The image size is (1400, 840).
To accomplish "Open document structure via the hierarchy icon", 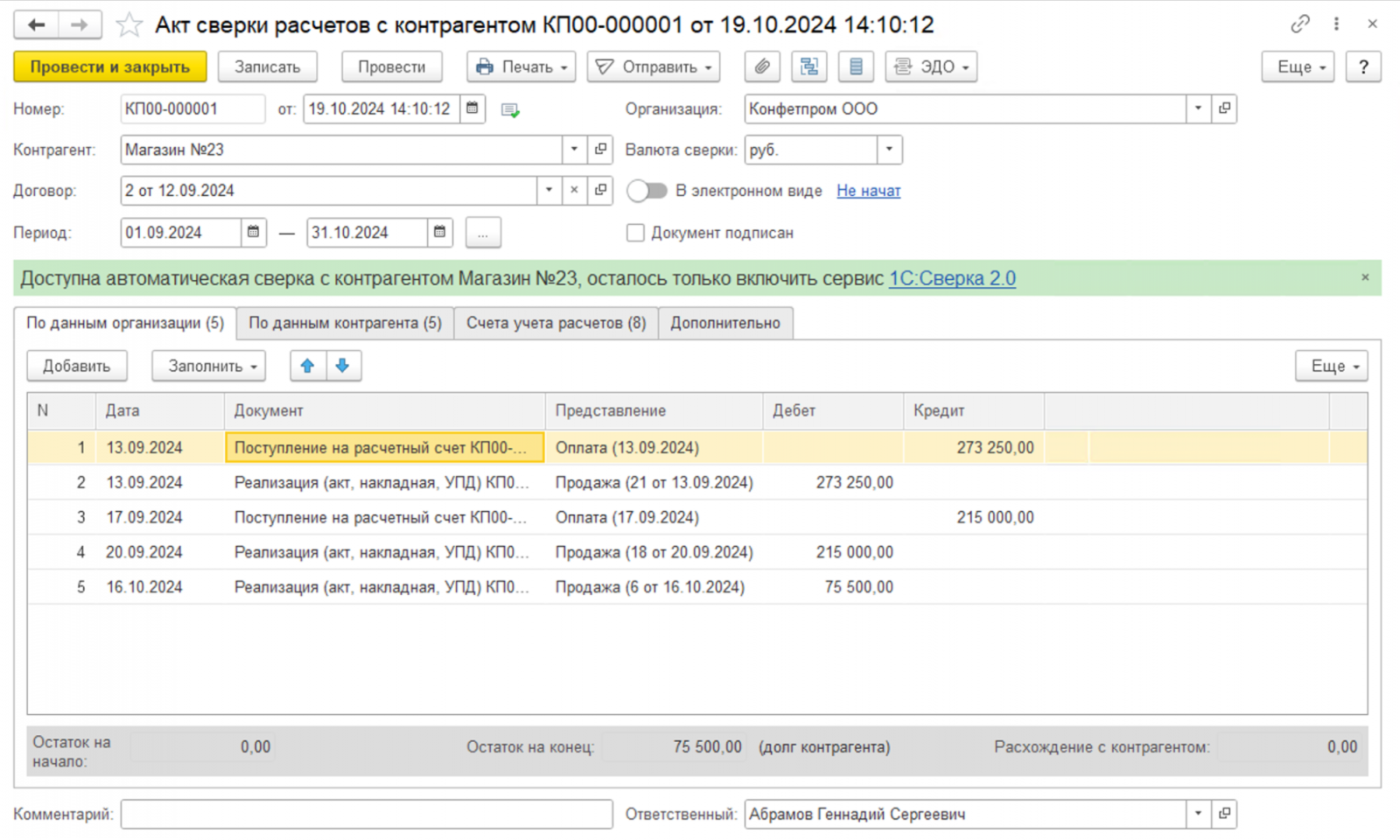I will pos(809,66).
